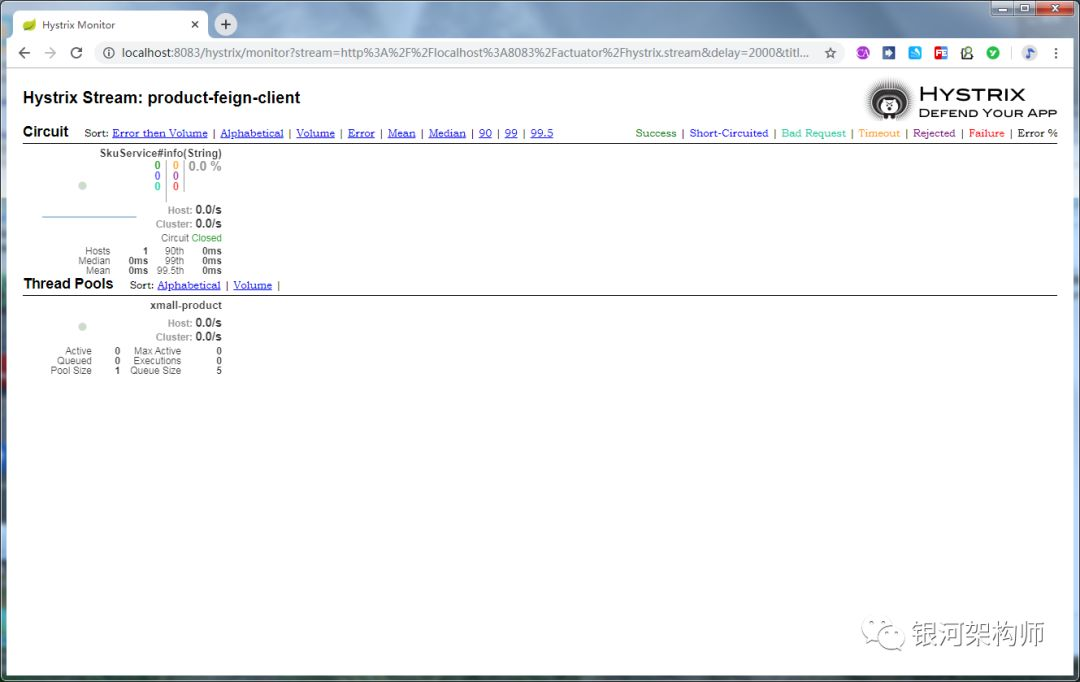Click the 0.0 % error percentage

point(205,166)
